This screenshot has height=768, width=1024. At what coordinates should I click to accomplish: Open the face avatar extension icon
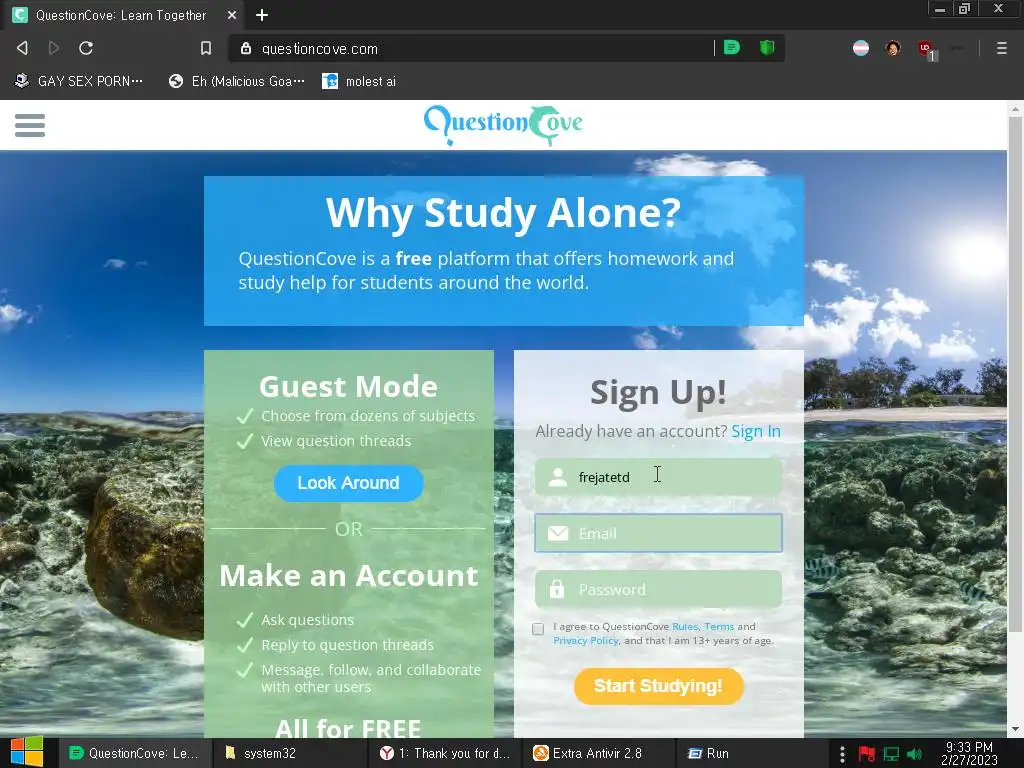click(x=893, y=48)
